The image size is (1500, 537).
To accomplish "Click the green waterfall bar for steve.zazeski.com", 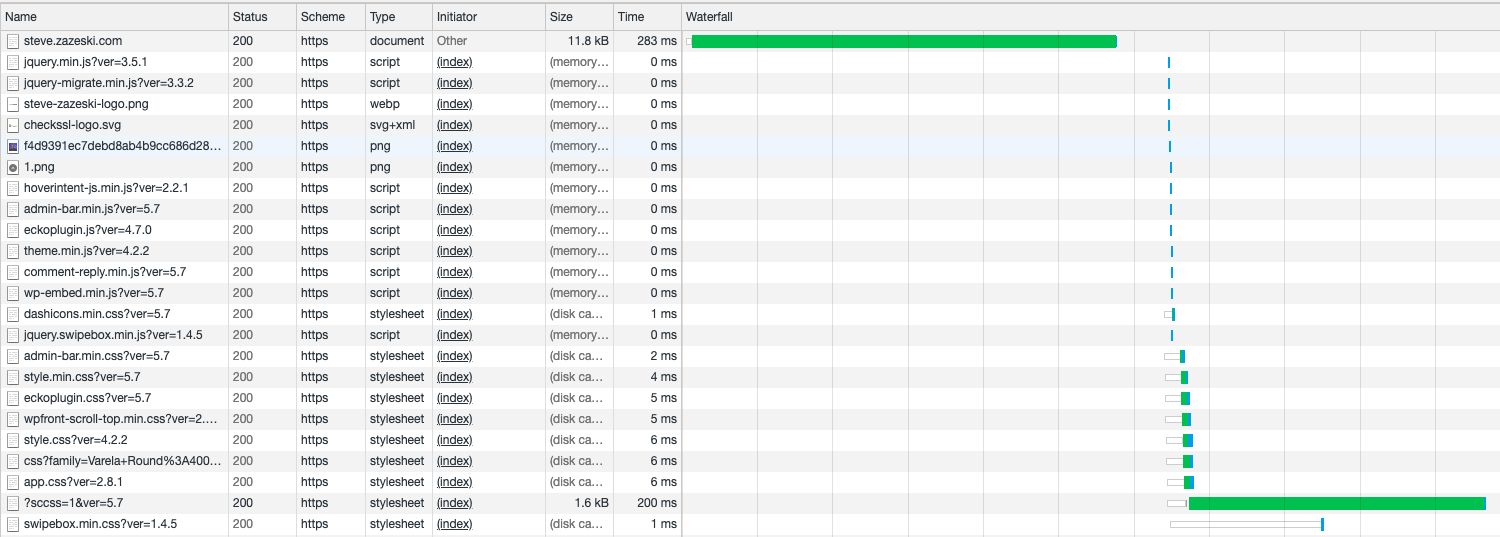I will pos(903,41).
